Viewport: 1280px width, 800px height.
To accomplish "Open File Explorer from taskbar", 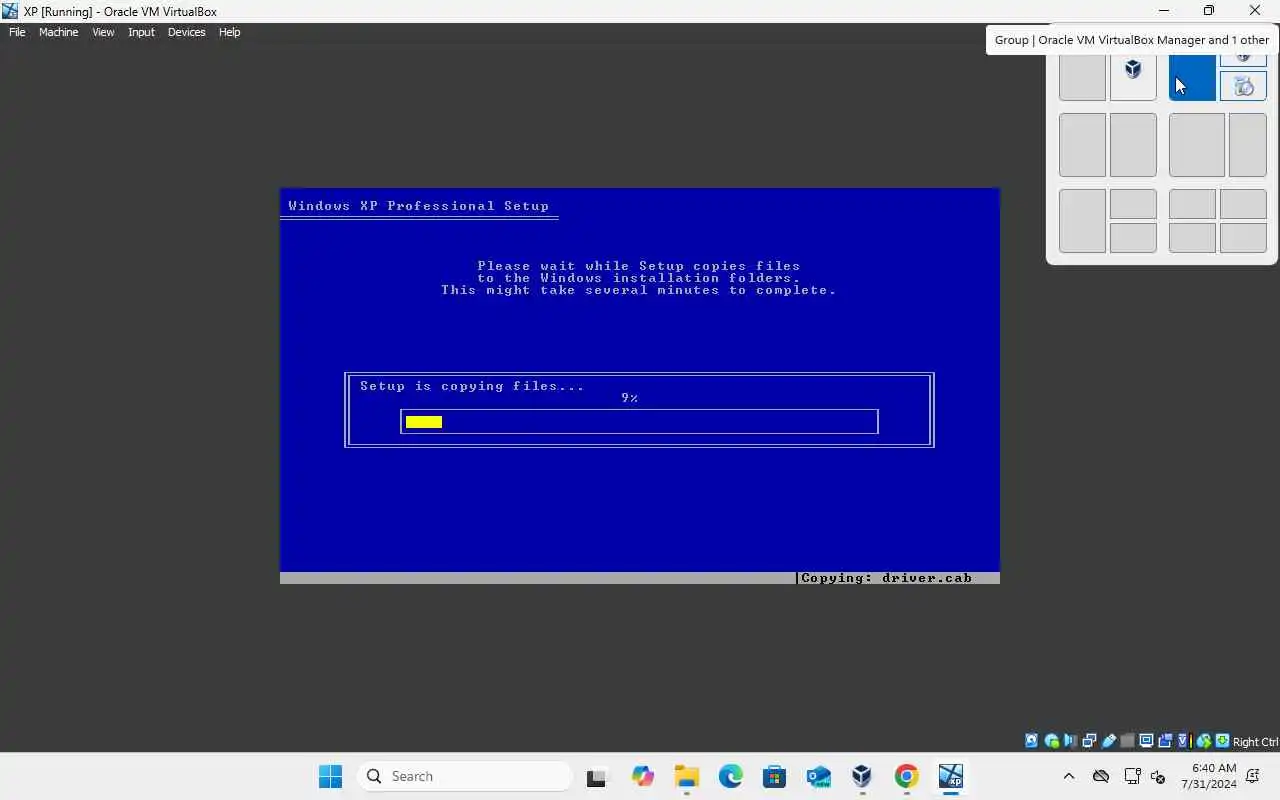I will pos(686,776).
